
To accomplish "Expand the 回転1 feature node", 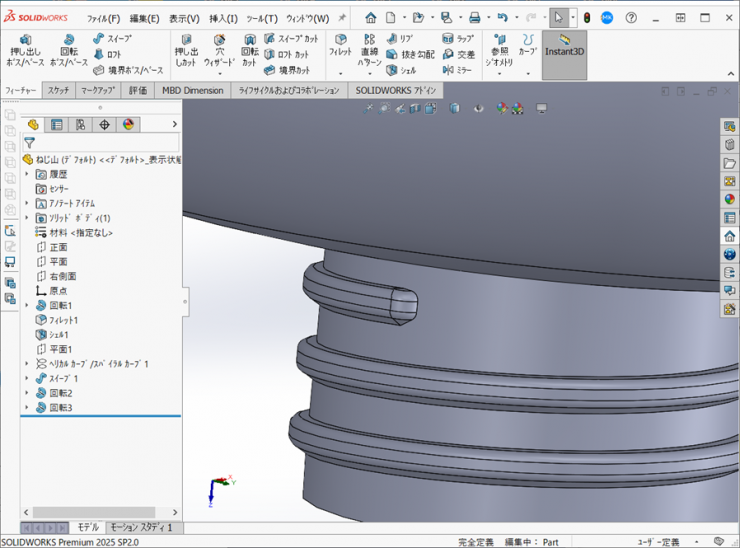I will pyautogui.click(x=27, y=305).
